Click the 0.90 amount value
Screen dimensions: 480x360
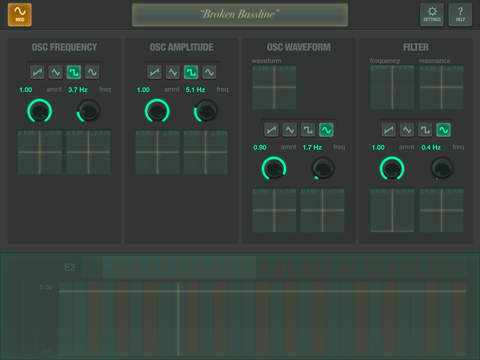click(260, 147)
